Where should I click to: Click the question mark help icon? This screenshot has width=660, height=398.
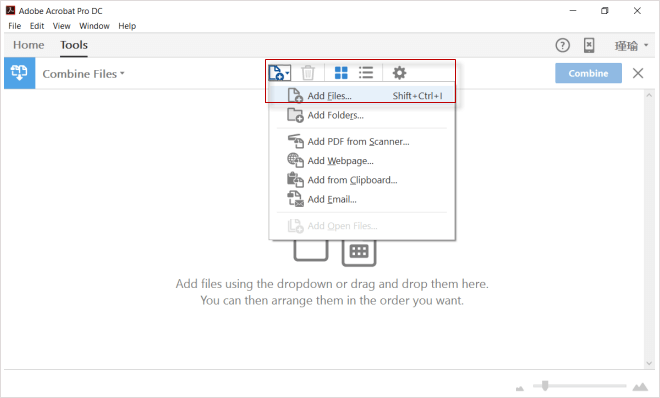(x=562, y=45)
